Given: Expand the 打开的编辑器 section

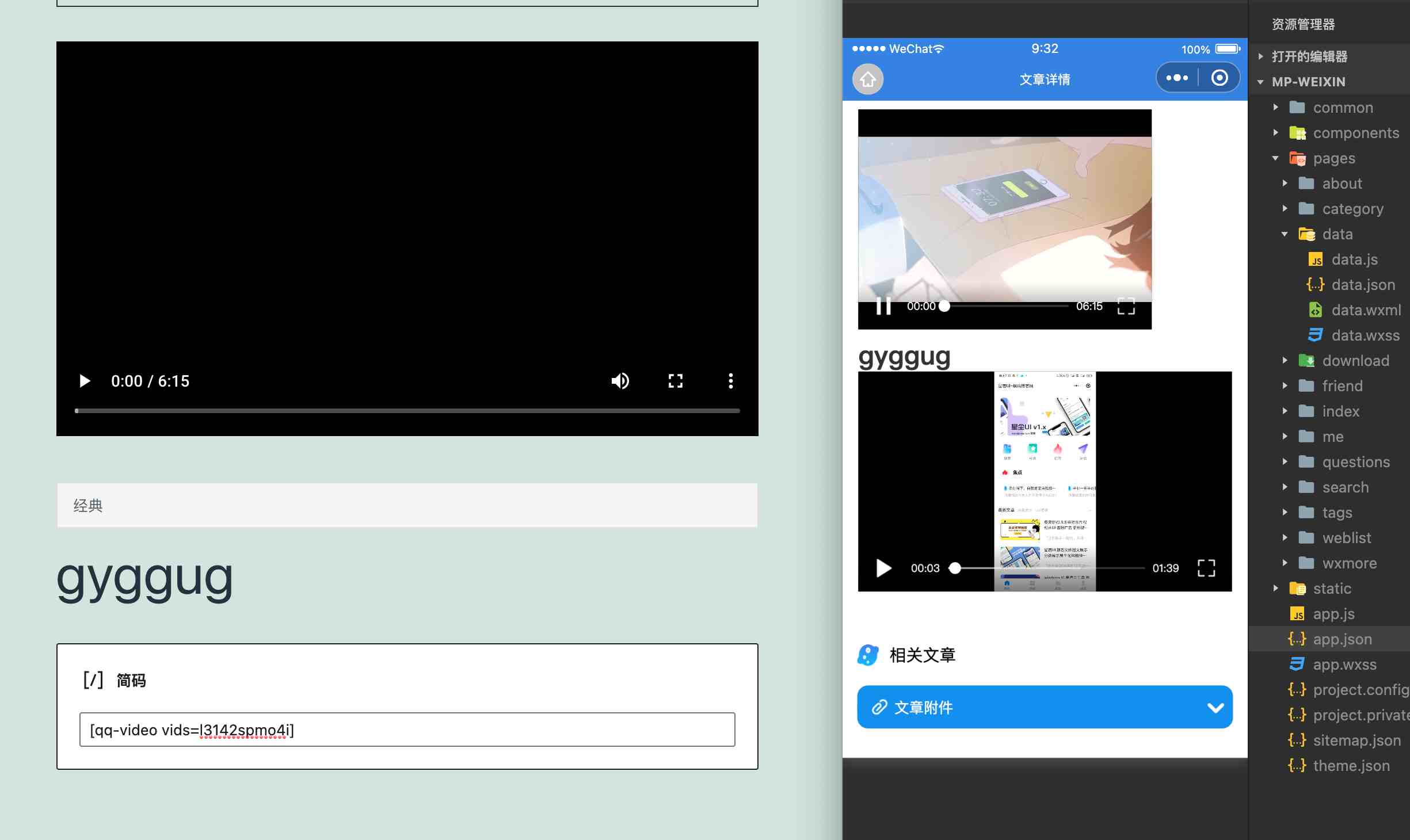Looking at the screenshot, I should coord(1309,56).
